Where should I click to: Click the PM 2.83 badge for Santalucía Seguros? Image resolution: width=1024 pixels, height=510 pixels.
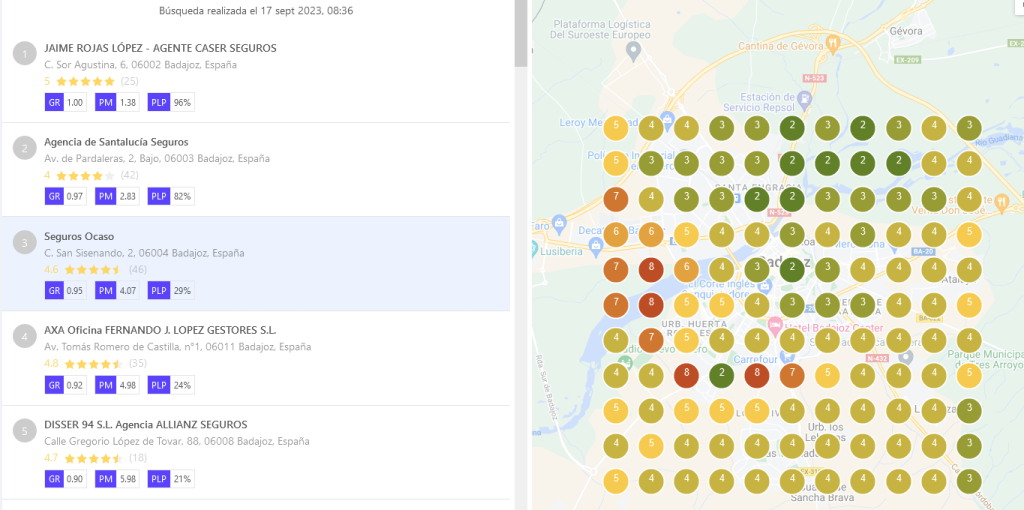117,196
